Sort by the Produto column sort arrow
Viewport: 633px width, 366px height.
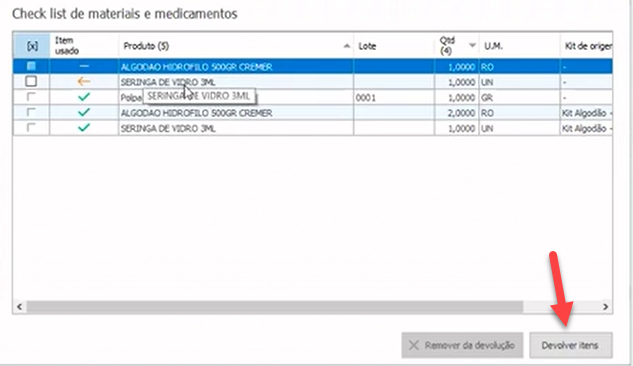click(347, 46)
